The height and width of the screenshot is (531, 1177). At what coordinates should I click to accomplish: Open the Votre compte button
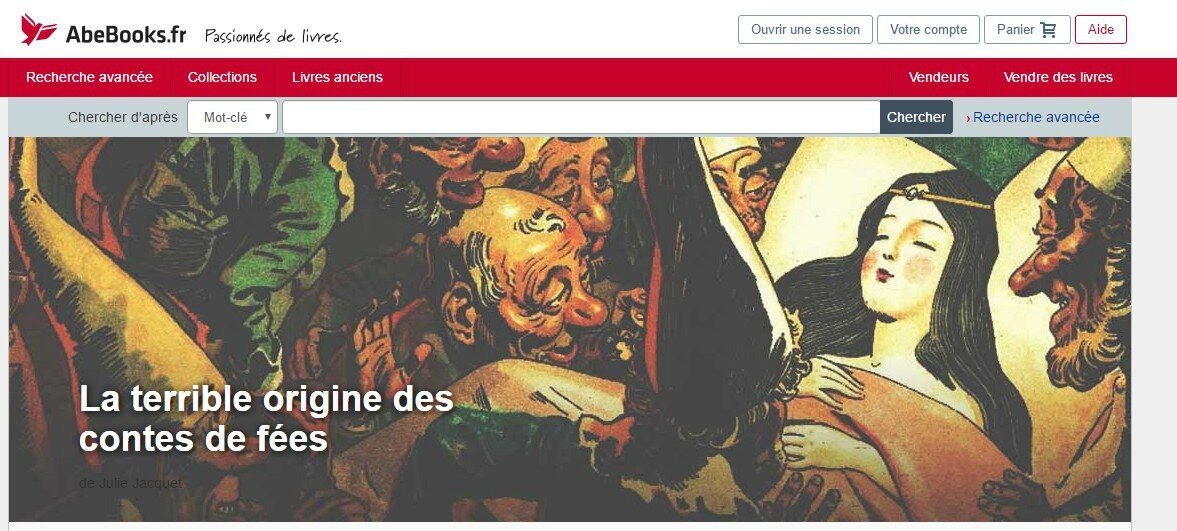929,29
